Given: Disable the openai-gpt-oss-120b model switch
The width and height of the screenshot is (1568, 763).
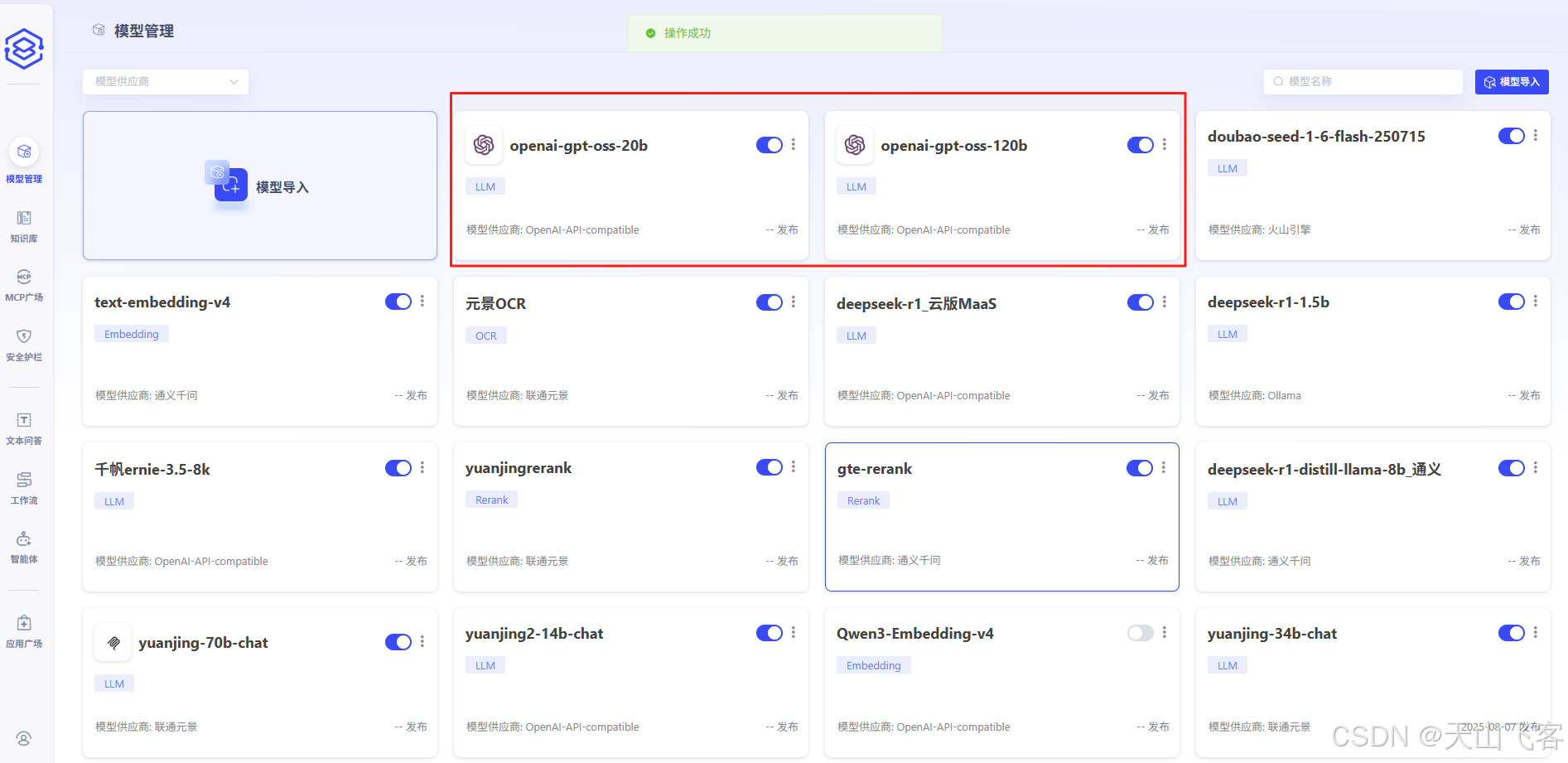Looking at the screenshot, I should [x=1141, y=145].
